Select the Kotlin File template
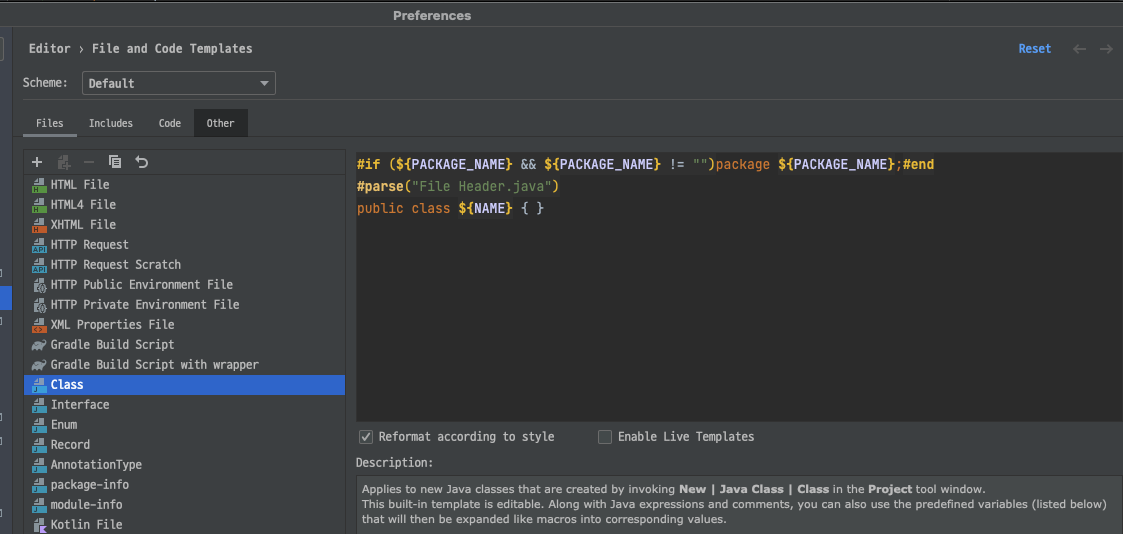 coord(185,525)
